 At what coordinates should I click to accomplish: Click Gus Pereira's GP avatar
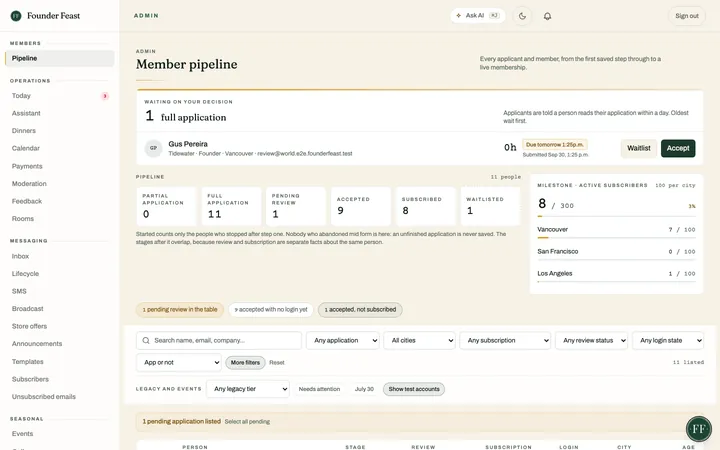point(153,148)
